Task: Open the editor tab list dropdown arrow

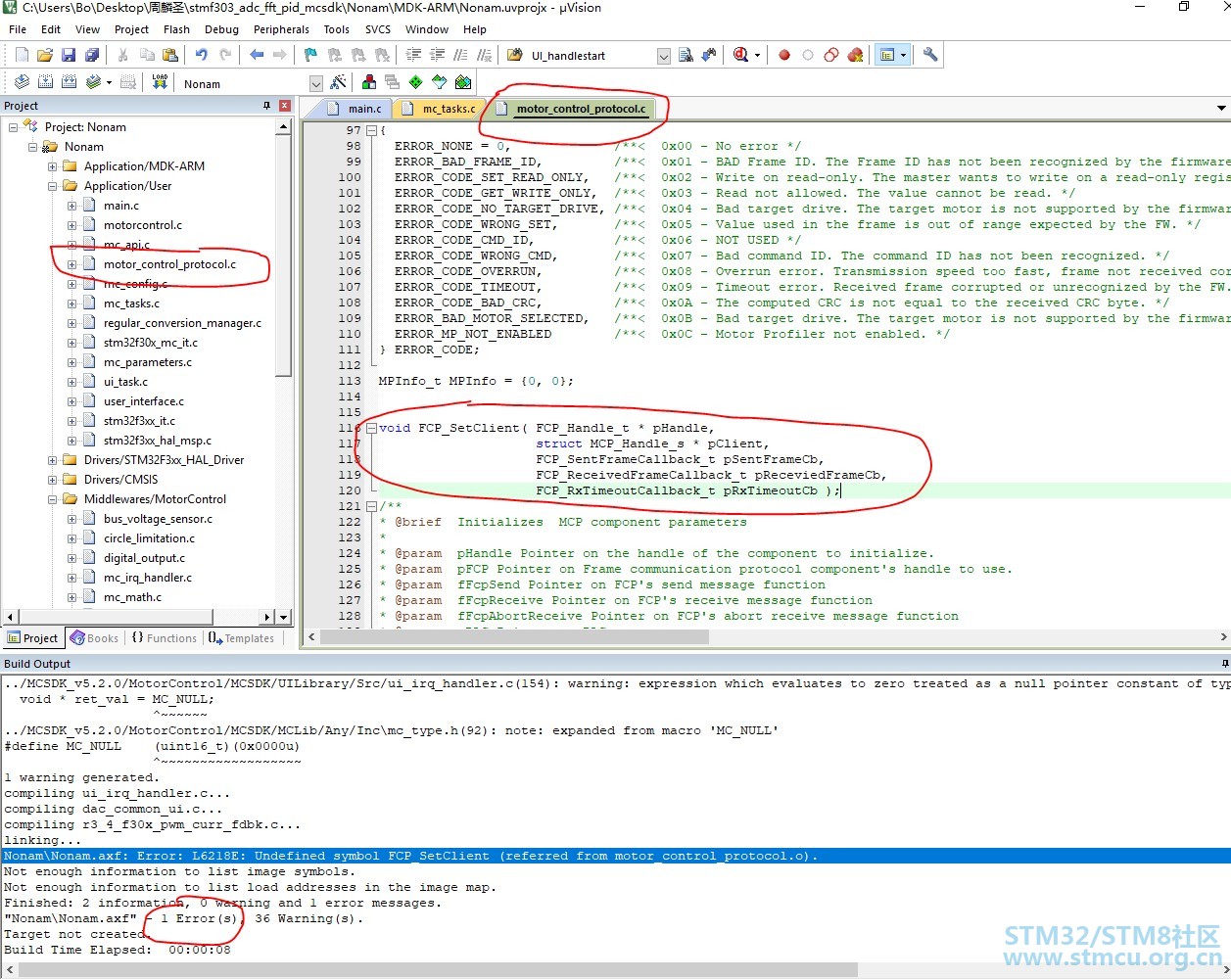Action: coord(1221,108)
